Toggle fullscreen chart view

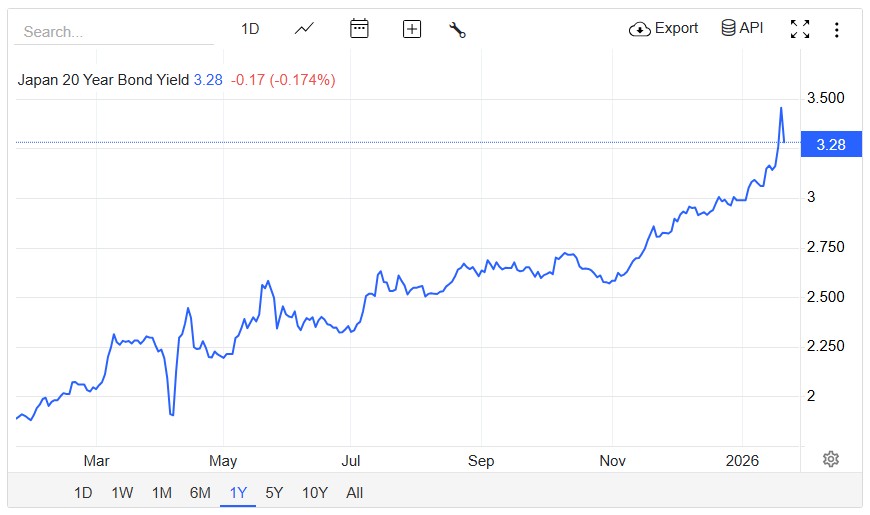tap(800, 29)
